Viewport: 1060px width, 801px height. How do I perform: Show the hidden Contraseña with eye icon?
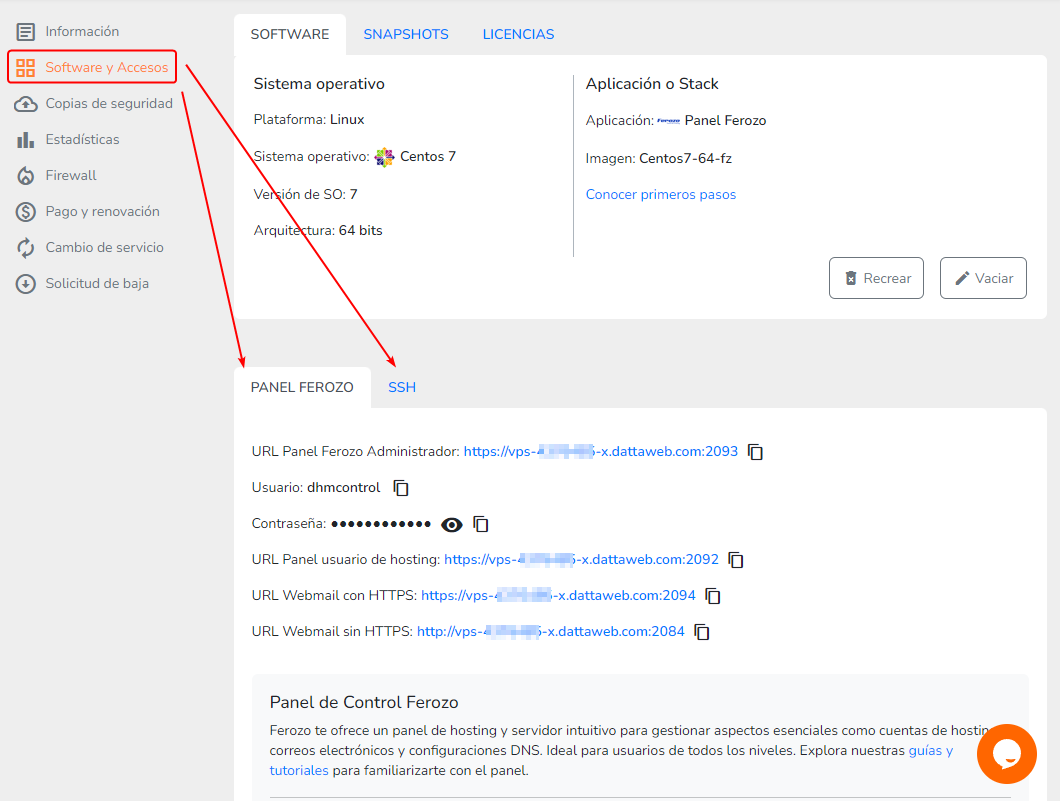tap(452, 525)
